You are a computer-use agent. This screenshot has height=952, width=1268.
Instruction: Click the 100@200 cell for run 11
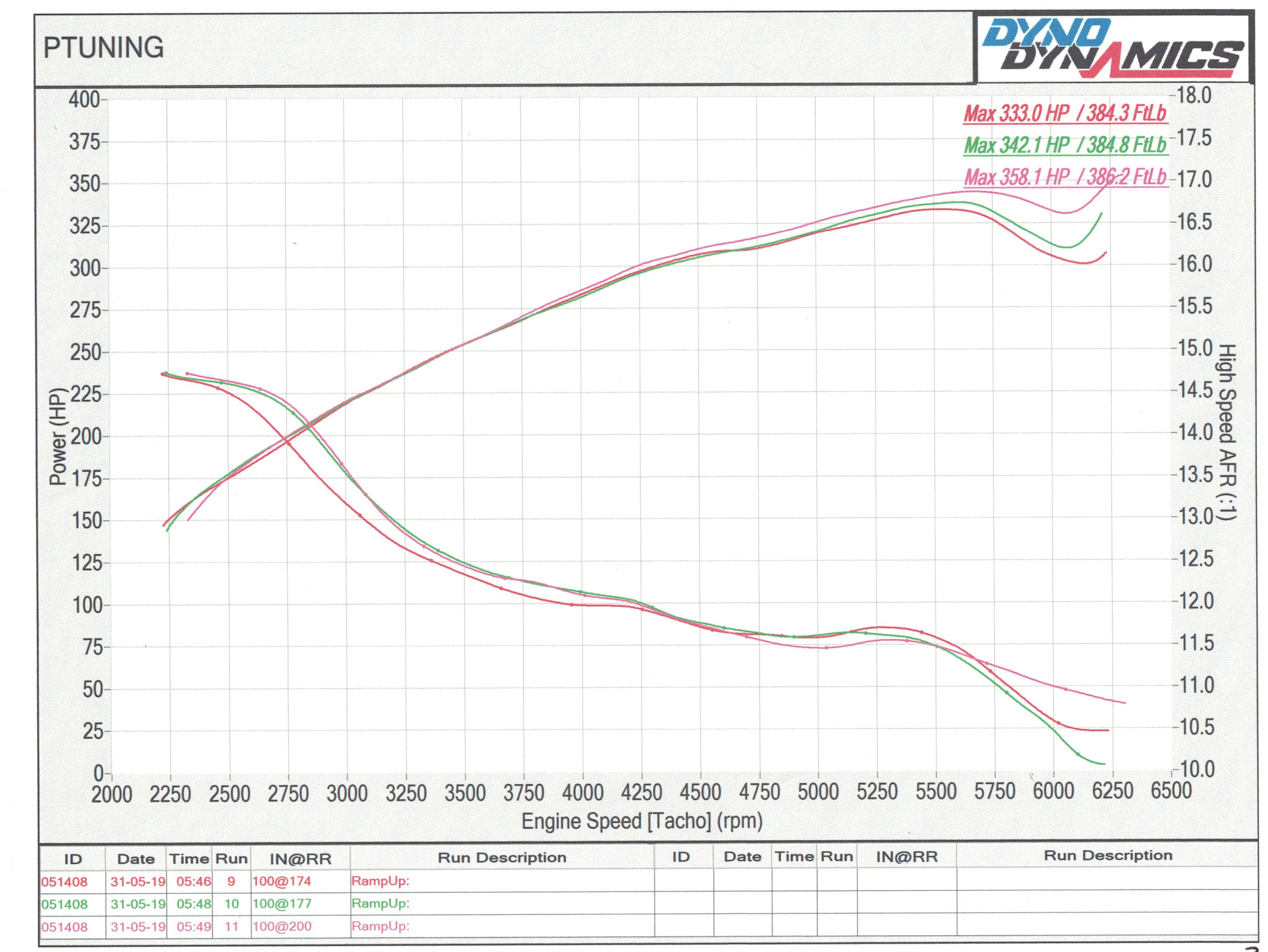[282, 927]
